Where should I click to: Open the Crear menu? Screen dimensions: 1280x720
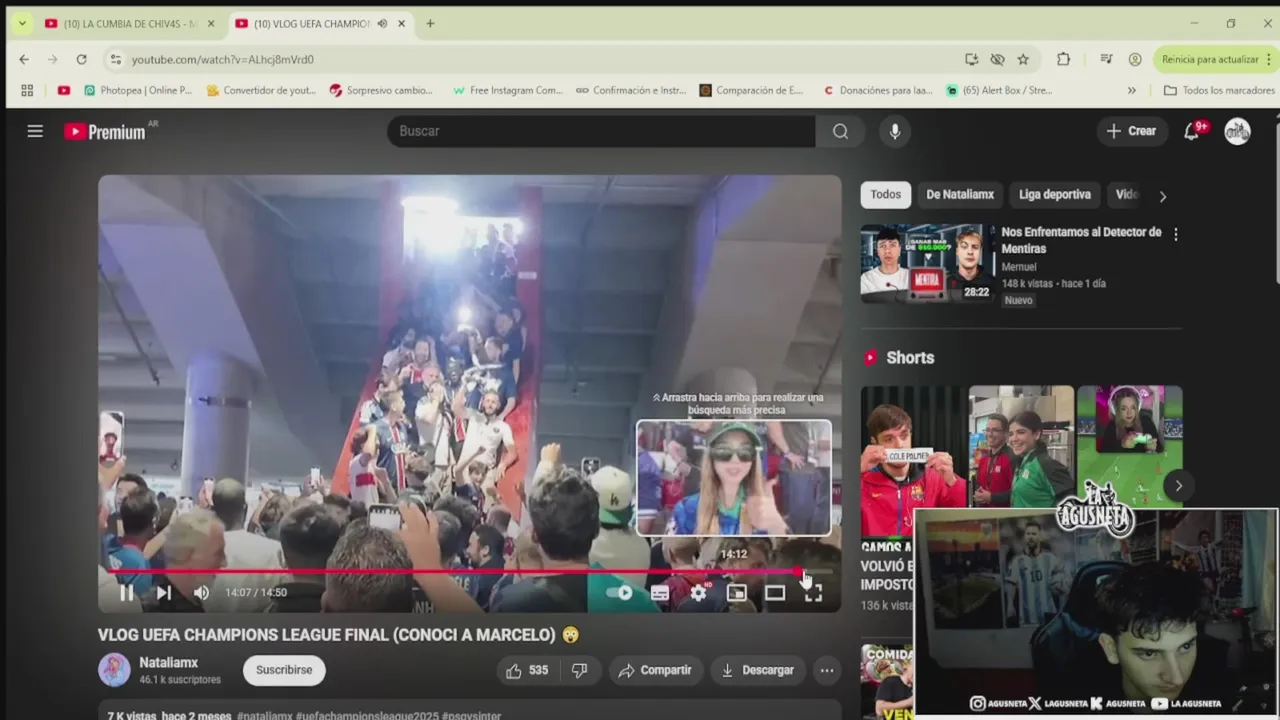[x=1131, y=131]
